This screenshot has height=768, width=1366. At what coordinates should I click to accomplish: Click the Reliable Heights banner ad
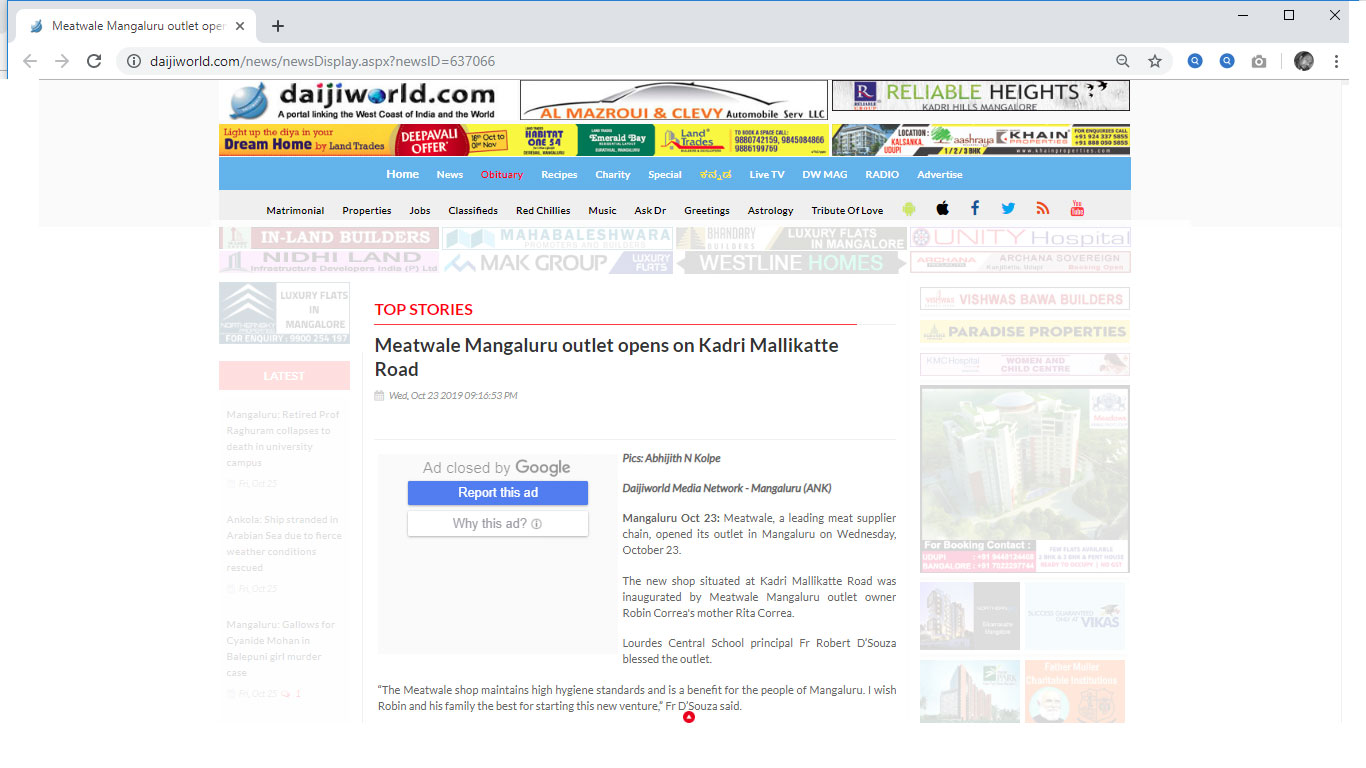[981, 95]
